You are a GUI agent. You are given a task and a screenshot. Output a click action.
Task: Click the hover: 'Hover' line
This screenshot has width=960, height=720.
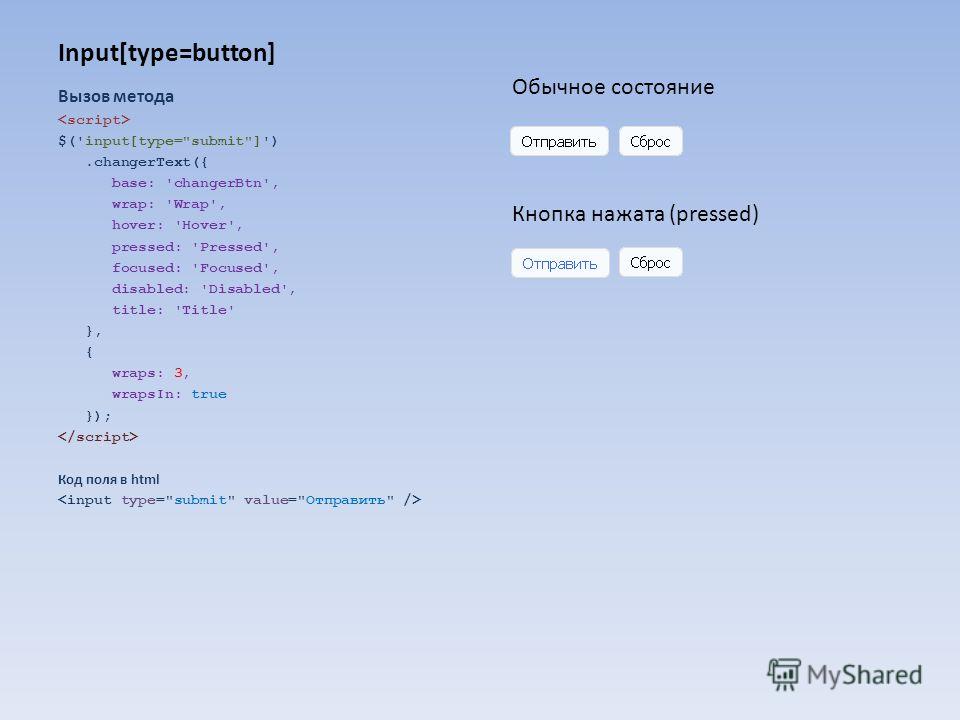click(177, 225)
